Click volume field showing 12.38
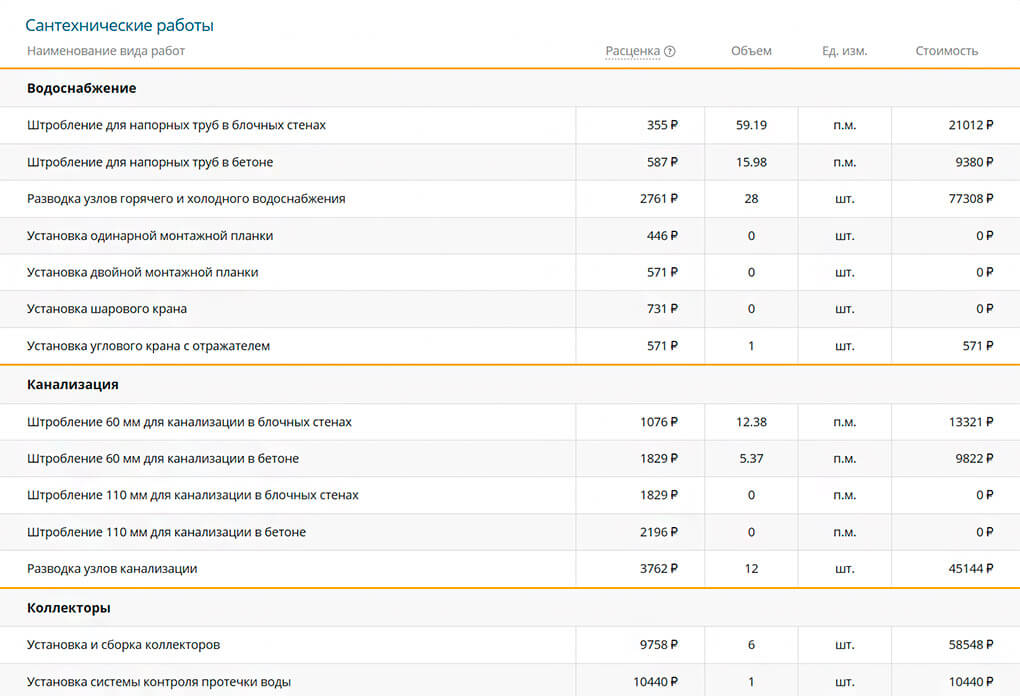Viewport: 1020px width, 696px height. (751, 422)
